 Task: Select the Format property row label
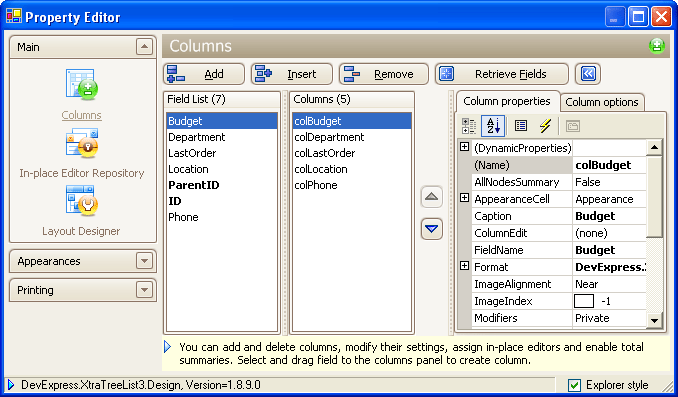click(522, 267)
